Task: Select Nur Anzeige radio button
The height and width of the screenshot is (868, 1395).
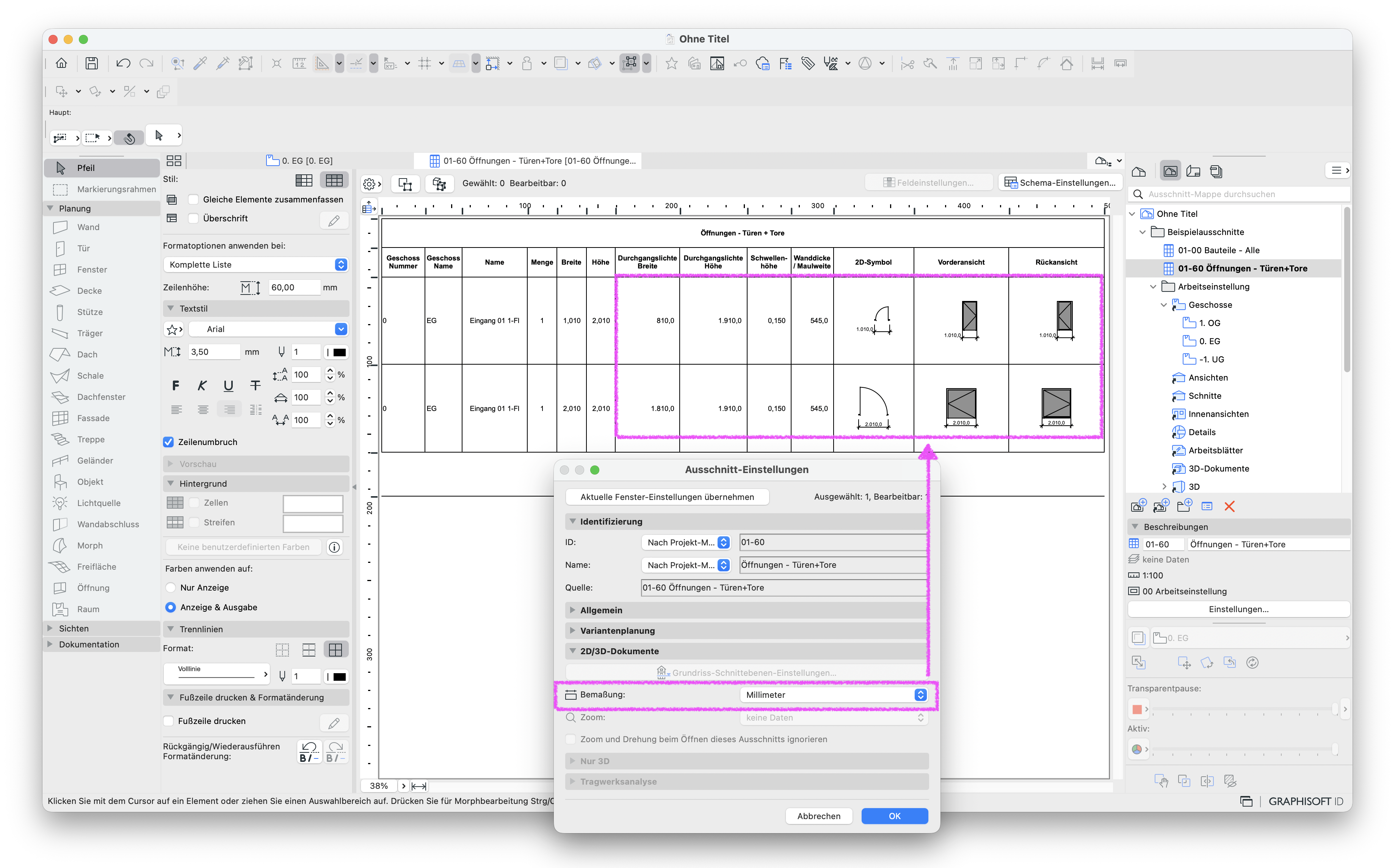Action: pyautogui.click(x=171, y=587)
